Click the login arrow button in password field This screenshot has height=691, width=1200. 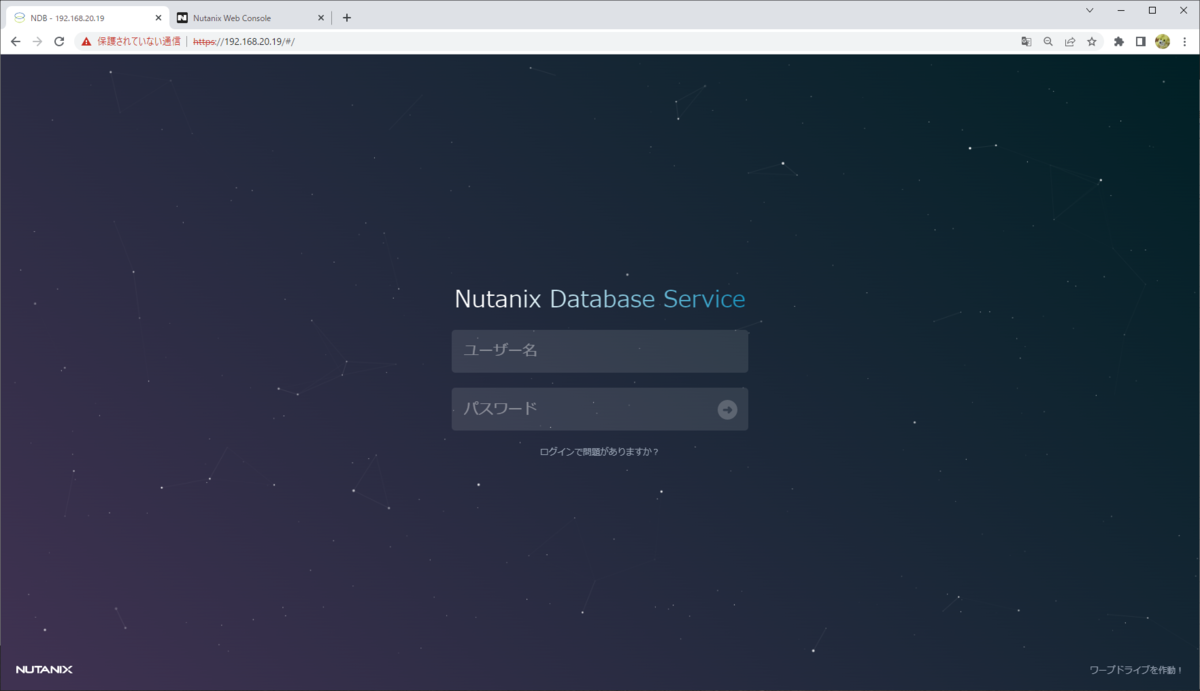(x=727, y=410)
